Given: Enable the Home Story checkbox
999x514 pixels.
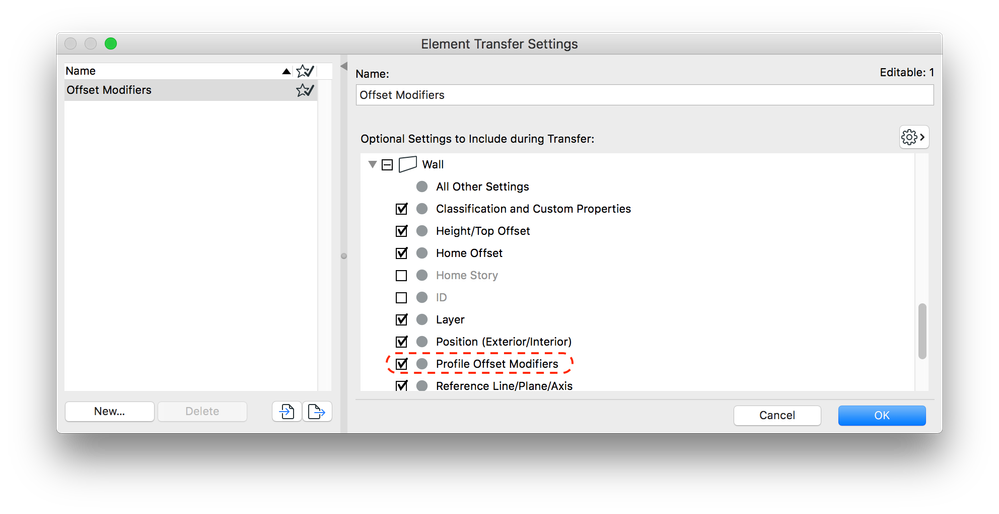Looking at the screenshot, I should tap(402, 275).
